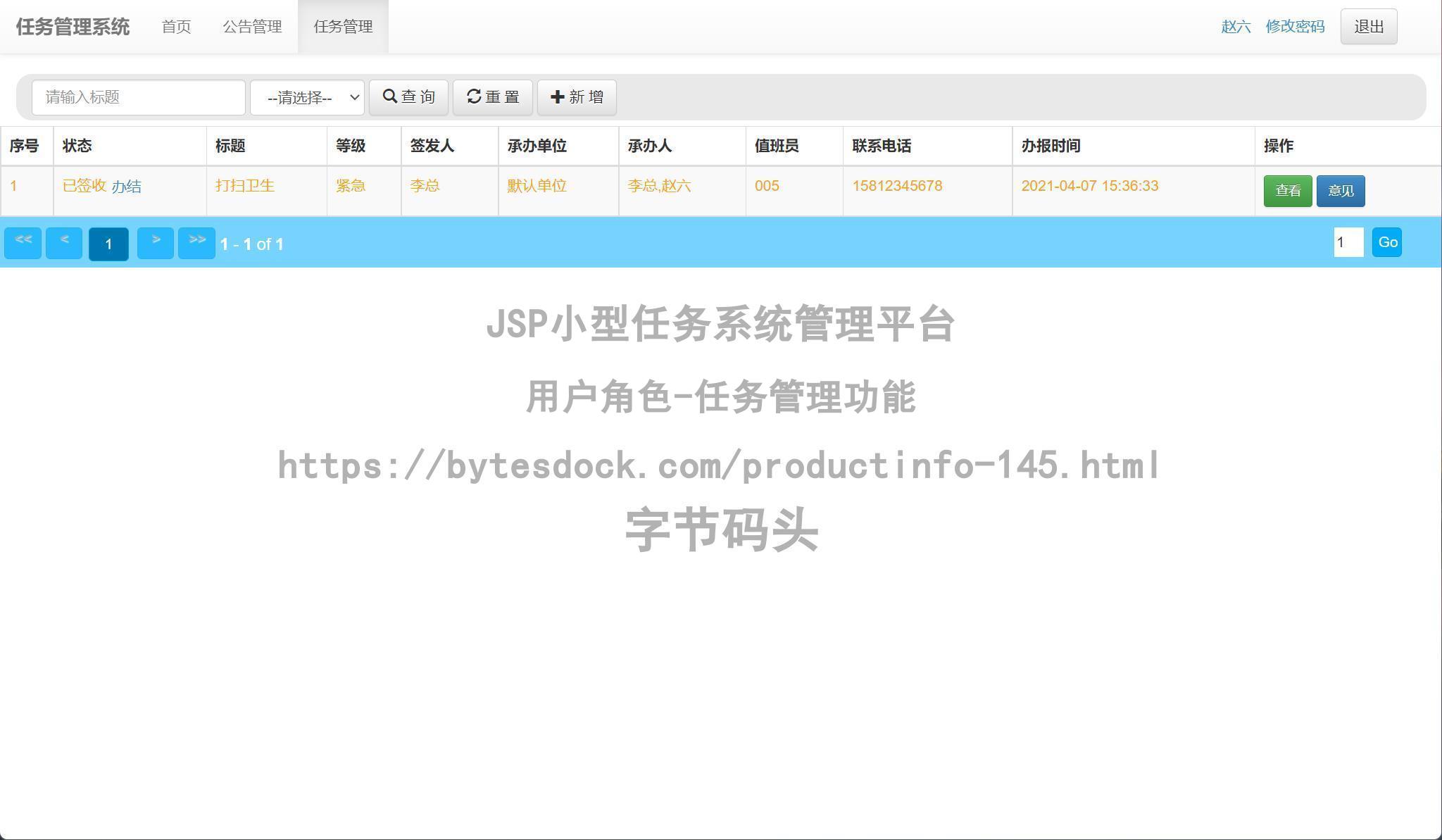Open the 首页 menu item

[x=176, y=27]
